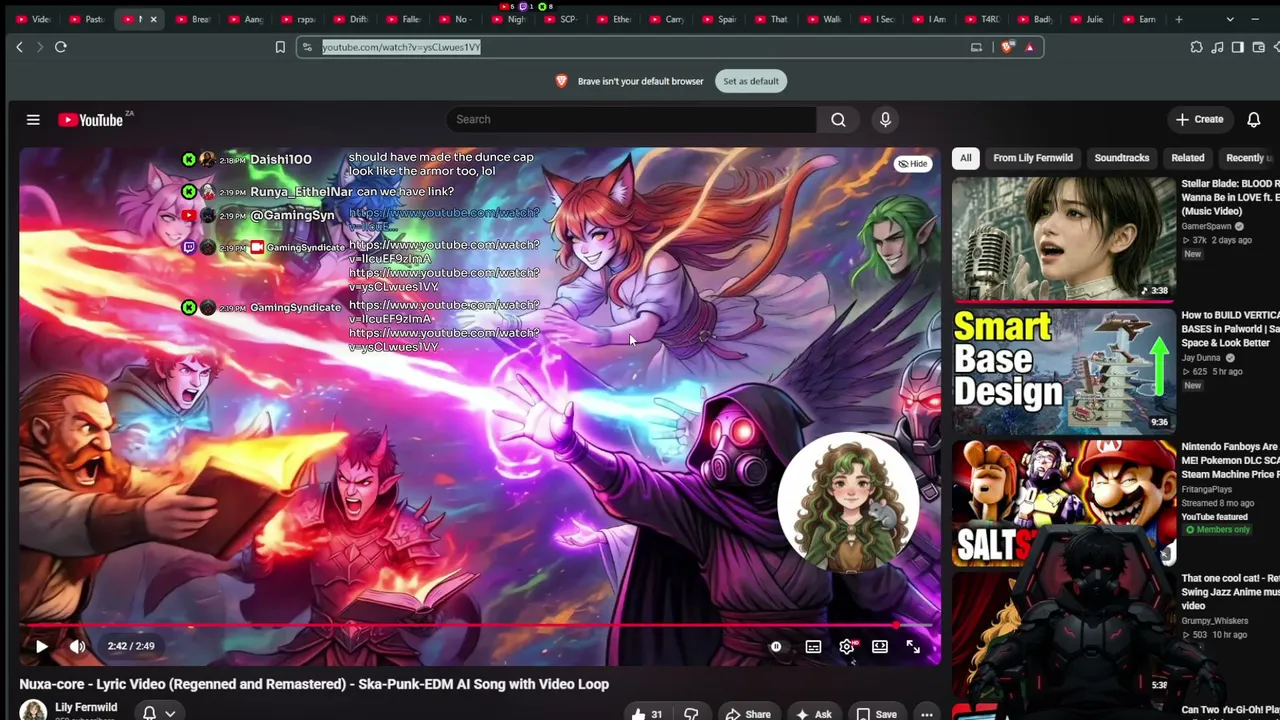Open the Brave Rewards triangle icon
This screenshot has height=720, width=1280.
click(1029, 47)
